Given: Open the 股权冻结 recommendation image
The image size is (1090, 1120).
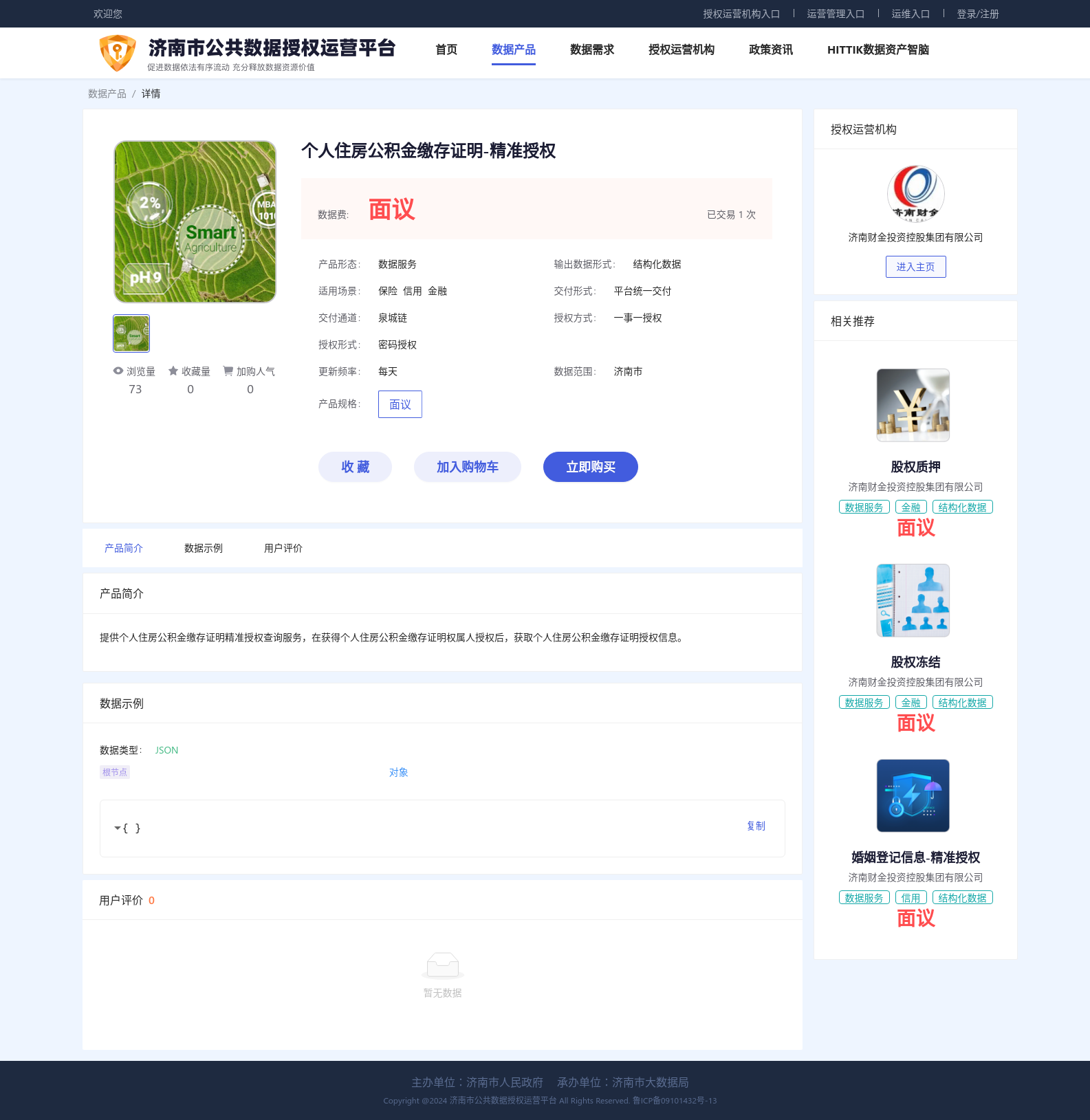Looking at the screenshot, I should coord(913,600).
